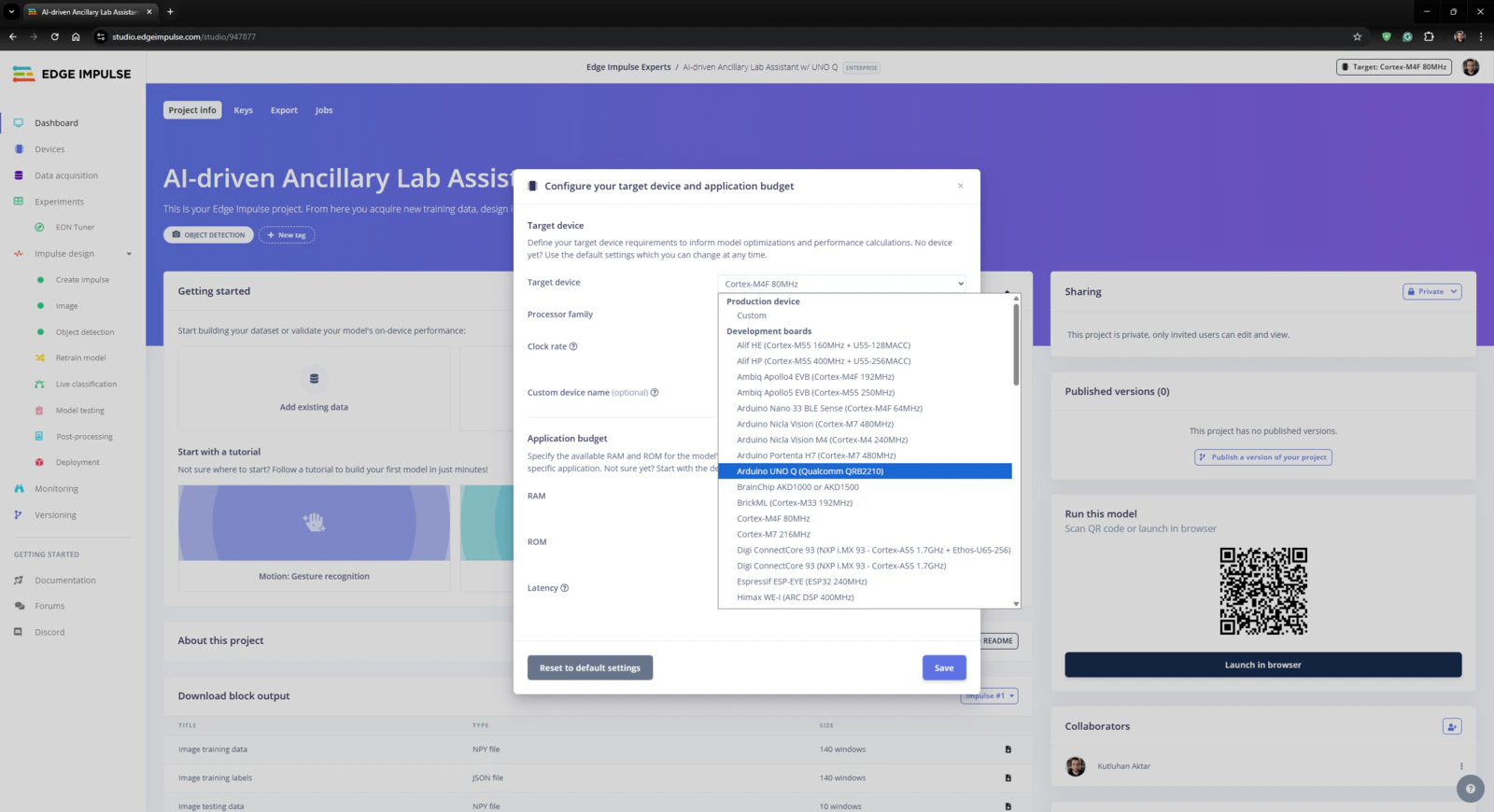Add a New tag

pos(287,235)
